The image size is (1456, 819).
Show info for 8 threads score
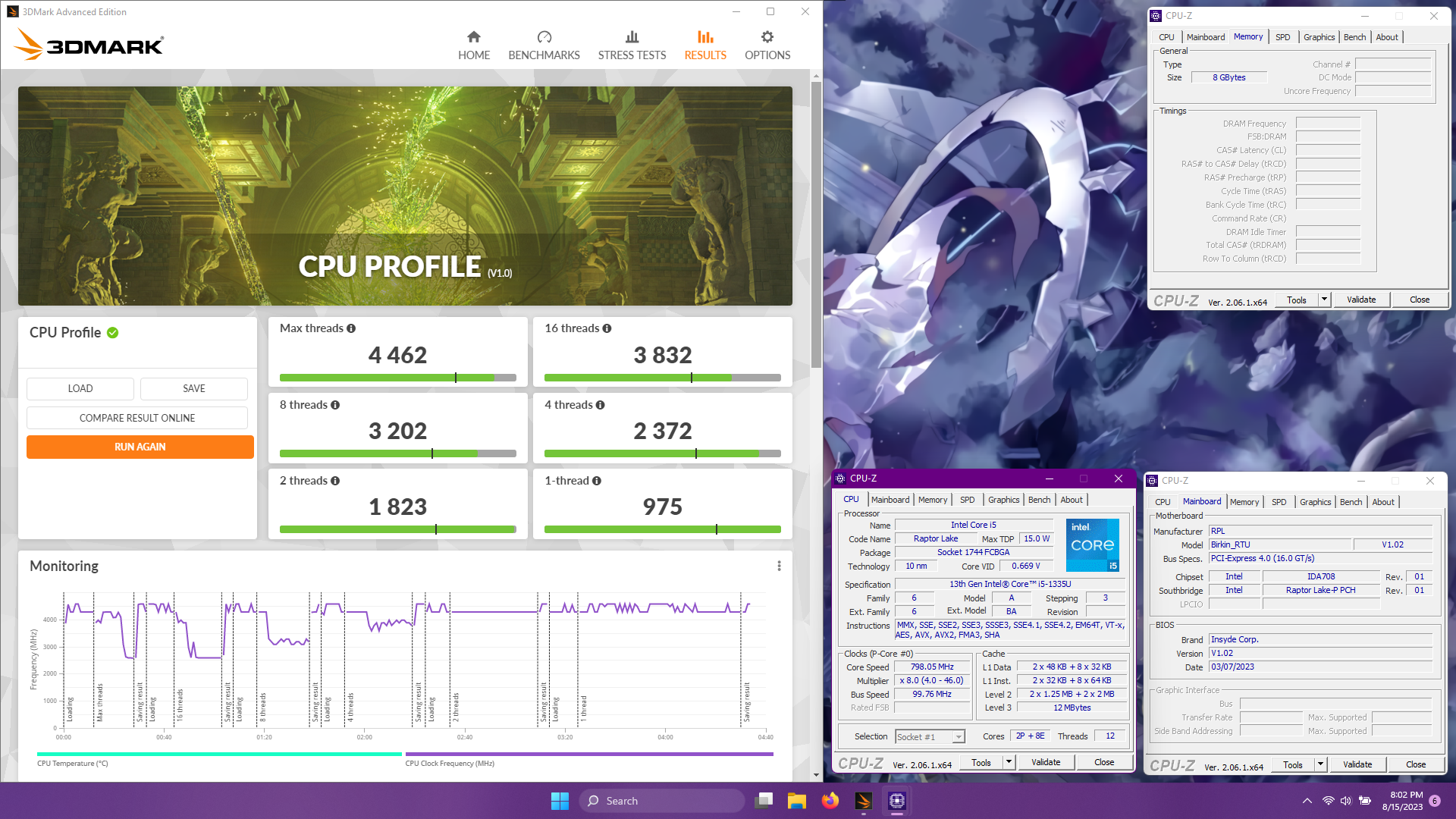point(335,405)
